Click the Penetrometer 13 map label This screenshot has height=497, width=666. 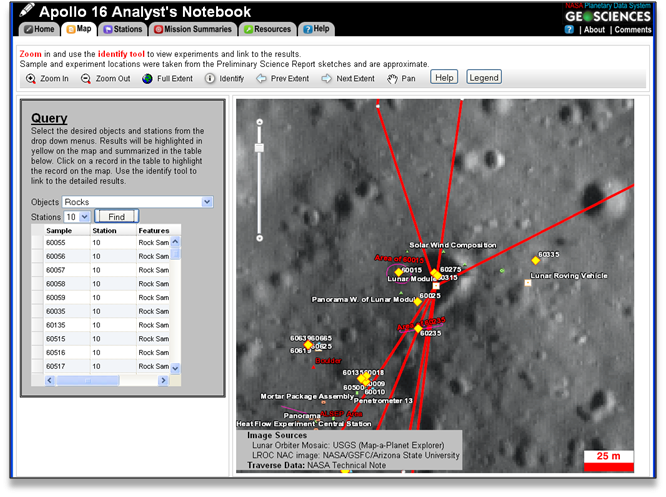(383, 401)
